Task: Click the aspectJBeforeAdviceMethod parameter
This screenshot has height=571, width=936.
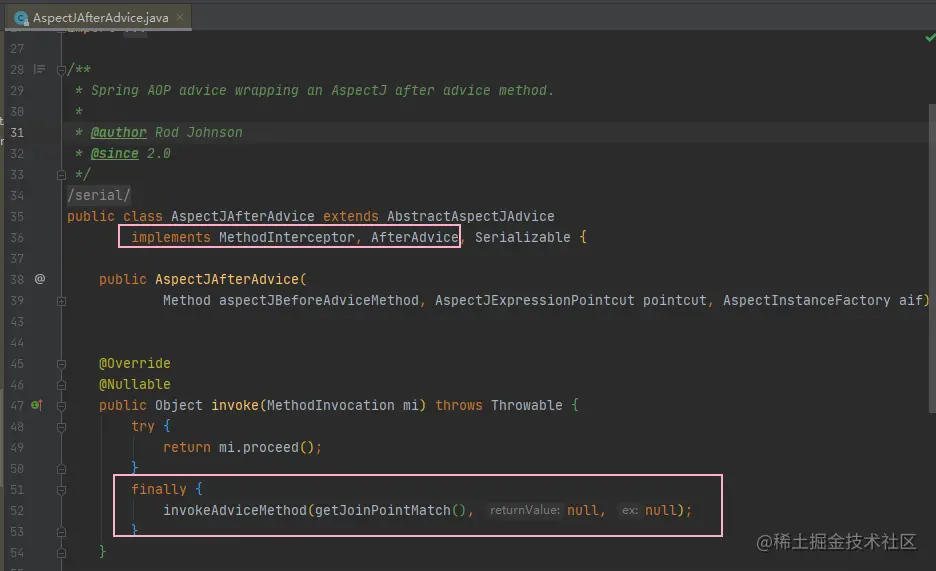Action: pyautogui.click(x=319, y=300)
